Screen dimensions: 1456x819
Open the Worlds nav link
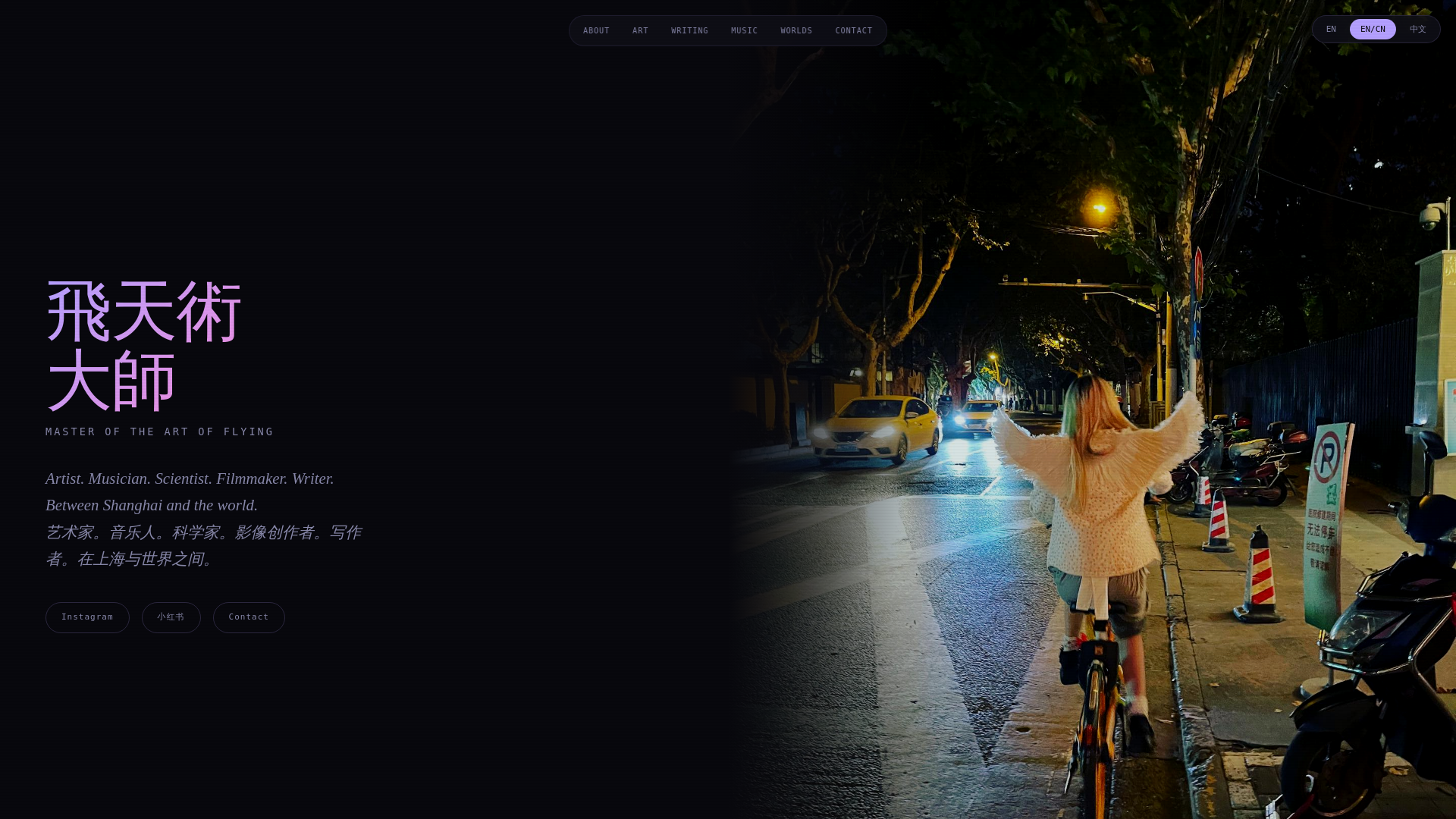pos(796,31)
